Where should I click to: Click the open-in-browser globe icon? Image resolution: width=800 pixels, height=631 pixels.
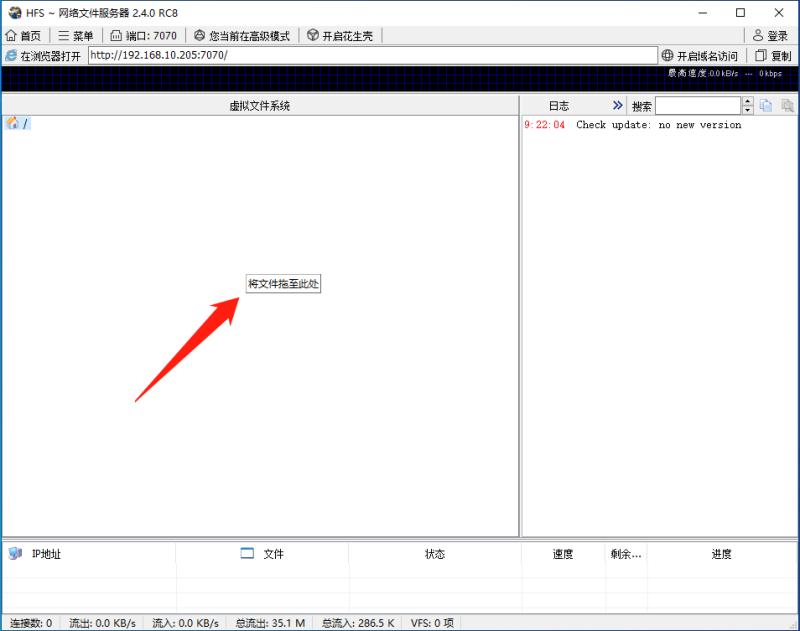point(10,55)
